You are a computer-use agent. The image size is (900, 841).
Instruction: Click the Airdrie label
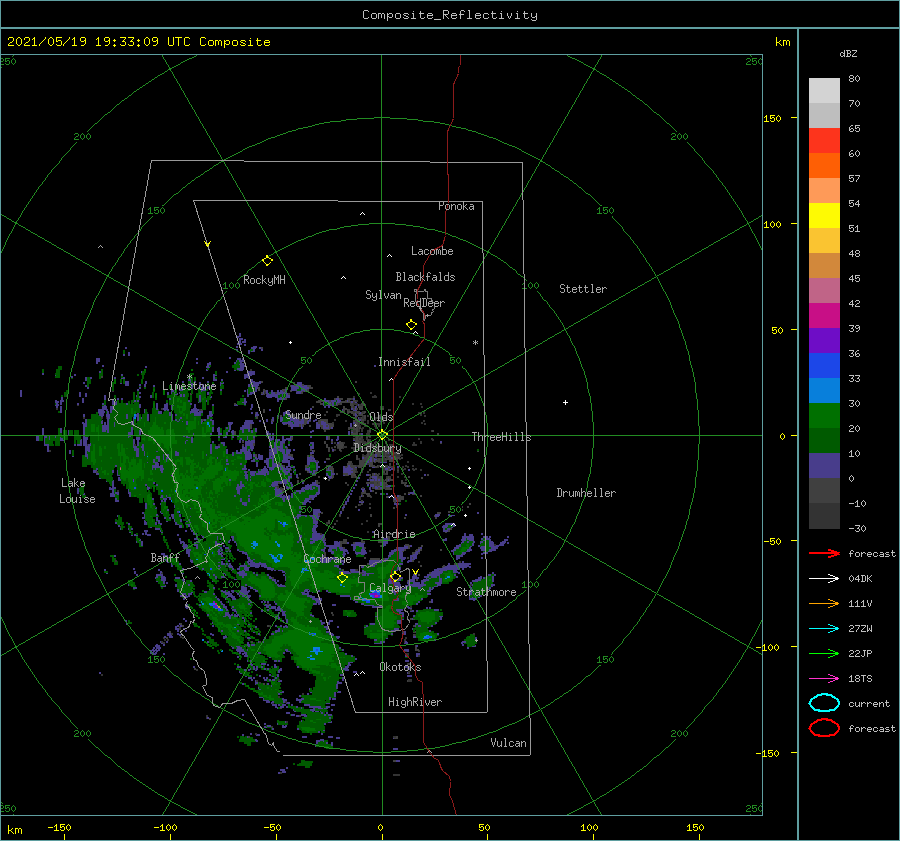point(394,534)
